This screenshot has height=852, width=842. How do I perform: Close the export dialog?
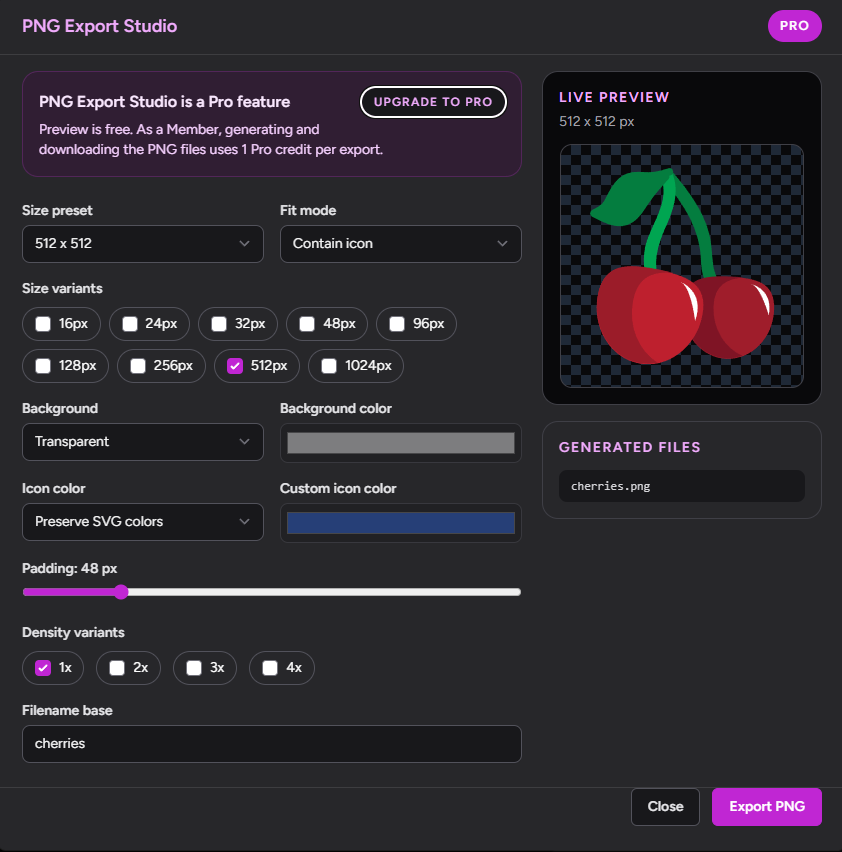[x=665, y=807]
